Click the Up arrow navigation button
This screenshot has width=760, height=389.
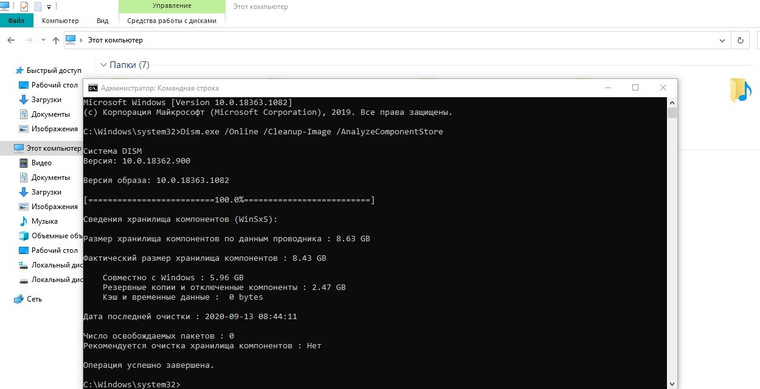(x=55, y=41)
